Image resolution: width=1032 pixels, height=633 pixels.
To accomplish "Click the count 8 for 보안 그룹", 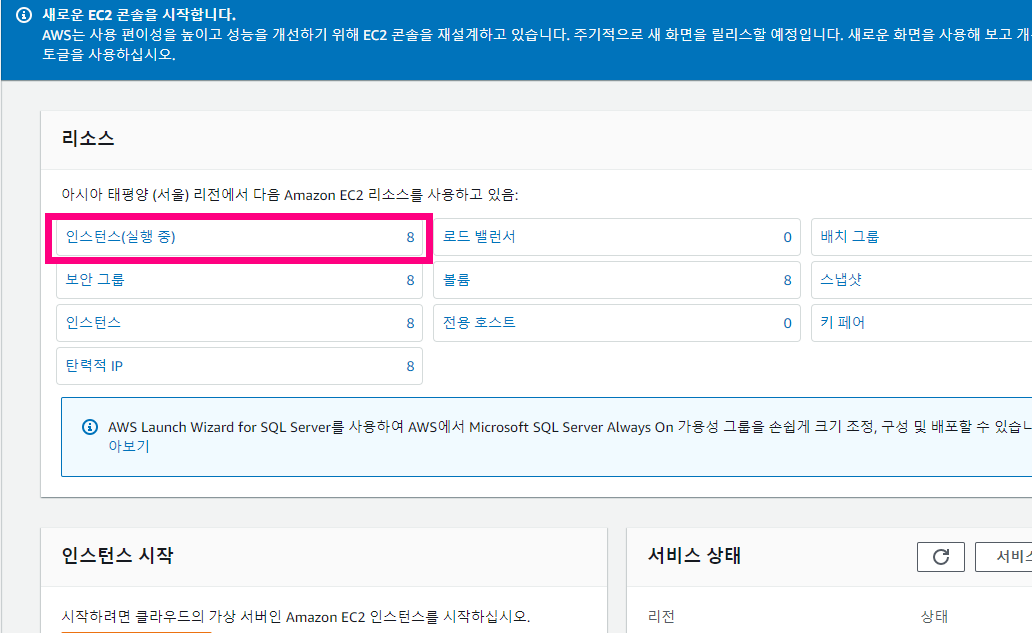I will pyautogui.click(x=410, y=280).
